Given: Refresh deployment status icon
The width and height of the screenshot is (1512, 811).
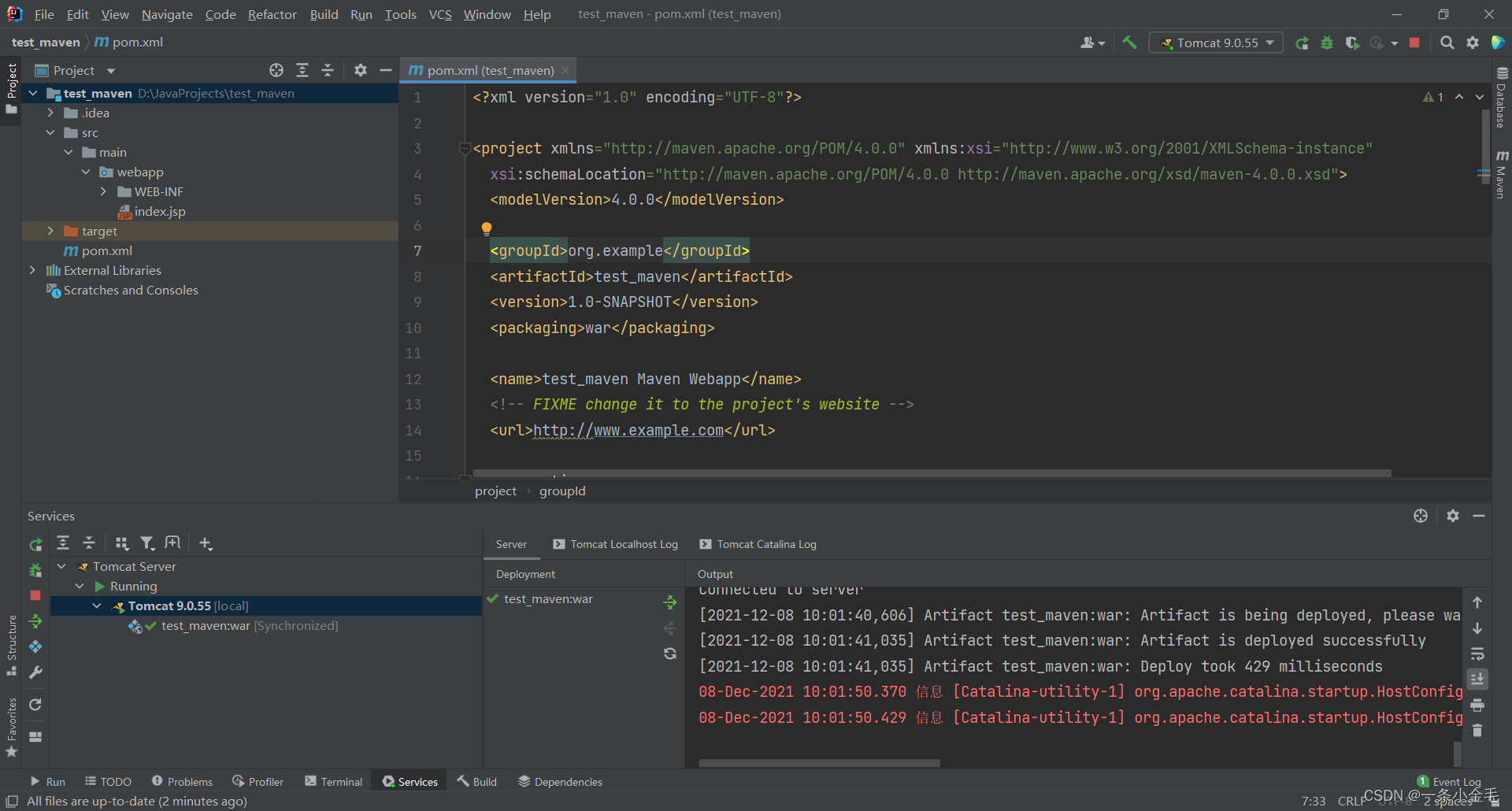Looking at the screenshot, I should tap(670, 654).
